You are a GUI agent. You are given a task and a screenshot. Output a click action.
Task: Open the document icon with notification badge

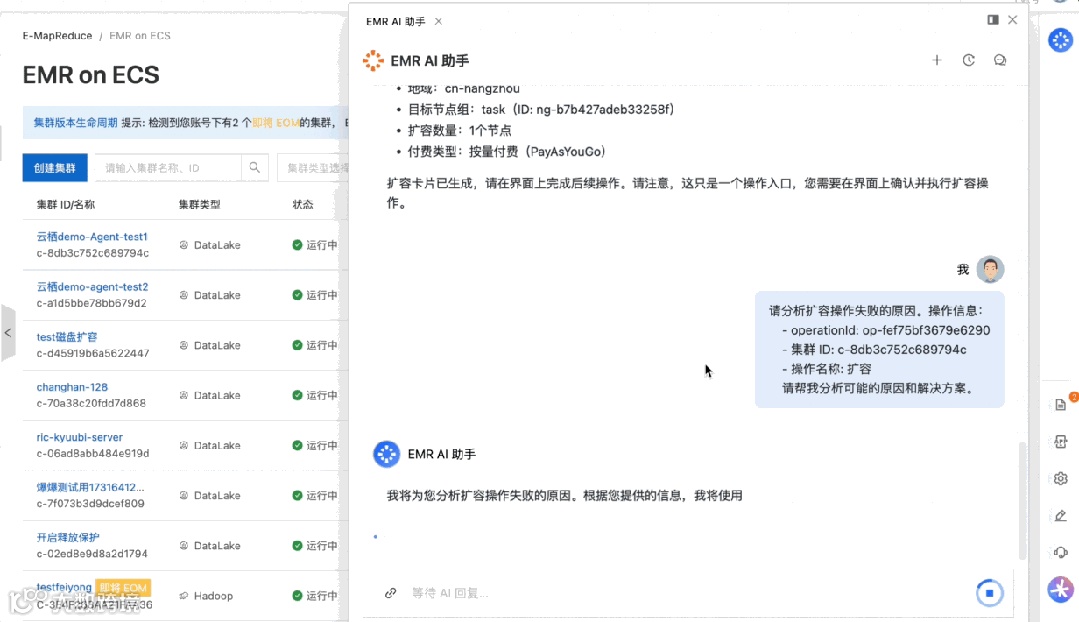pyautogui.click(x=1060, y=405)
